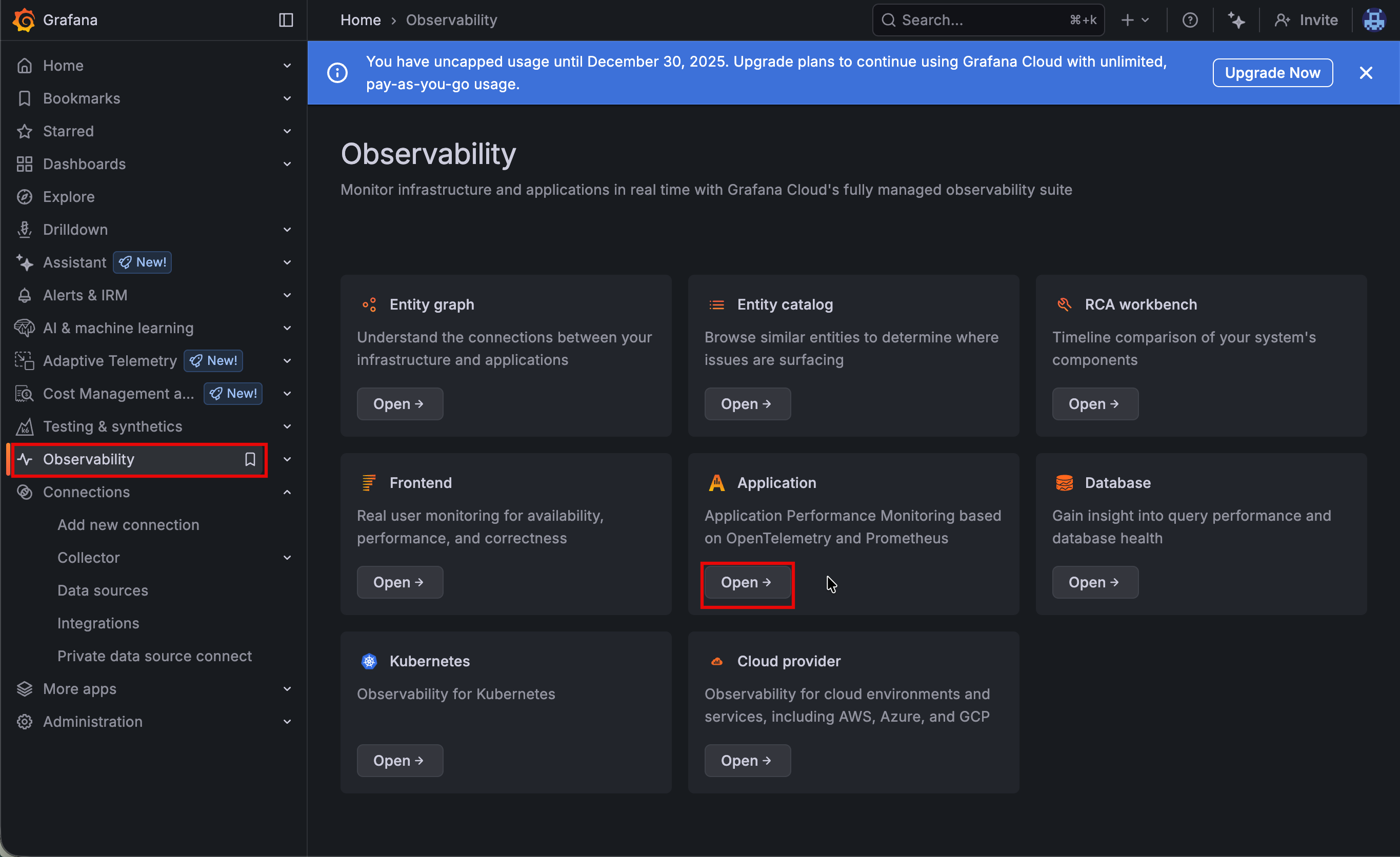Open the Application card

747,582
